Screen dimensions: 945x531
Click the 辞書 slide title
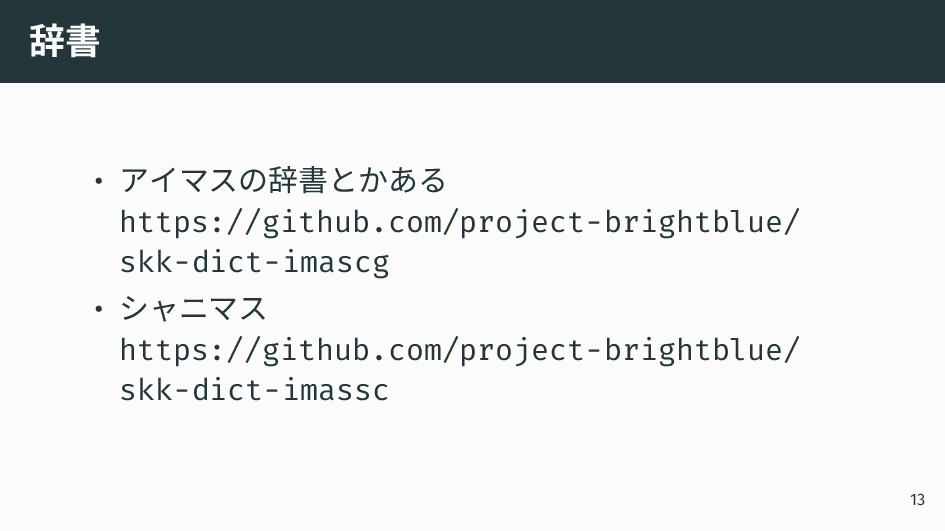[64, 41]
